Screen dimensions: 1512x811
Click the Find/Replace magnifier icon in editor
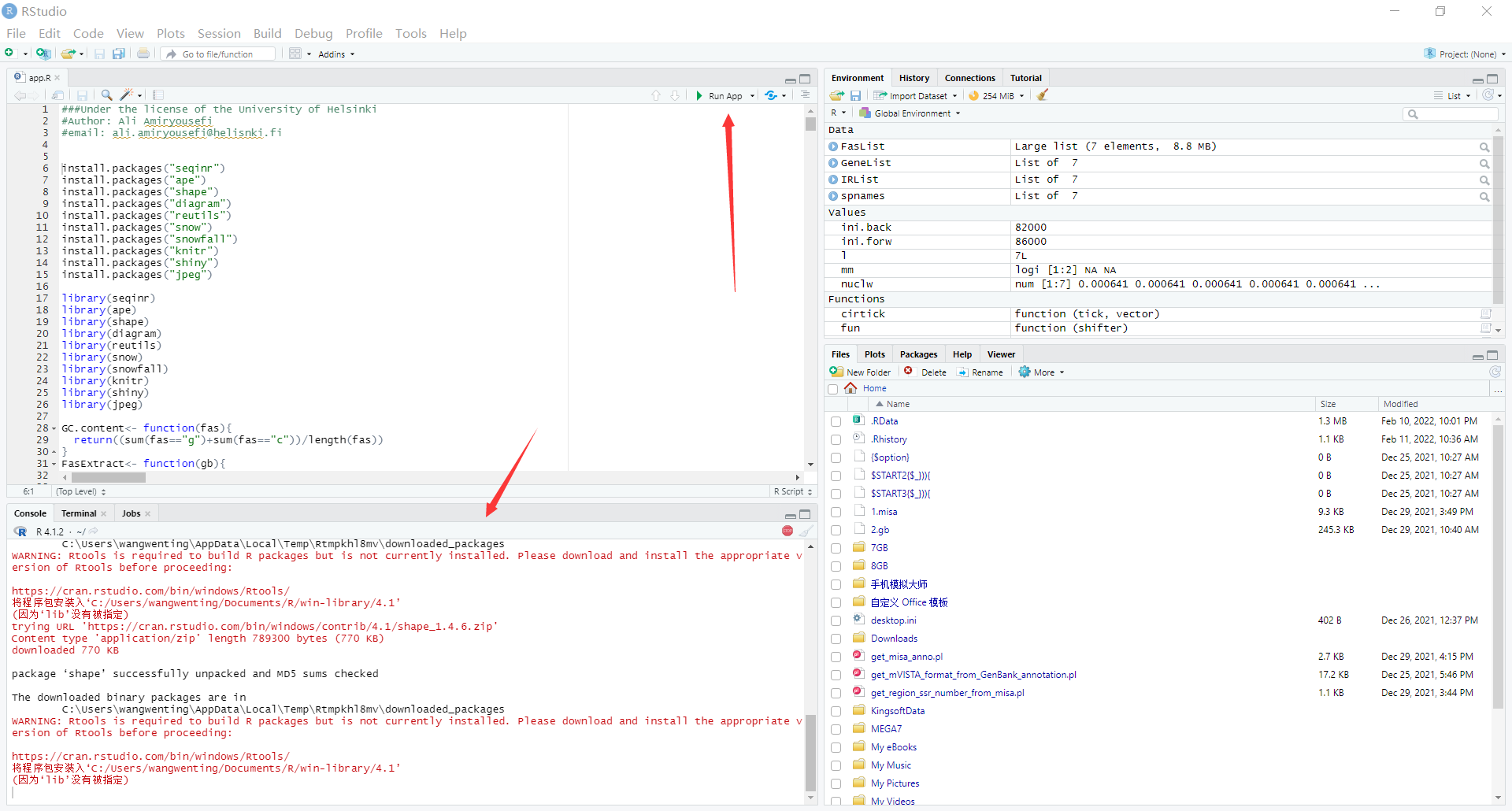coord(106,95)
